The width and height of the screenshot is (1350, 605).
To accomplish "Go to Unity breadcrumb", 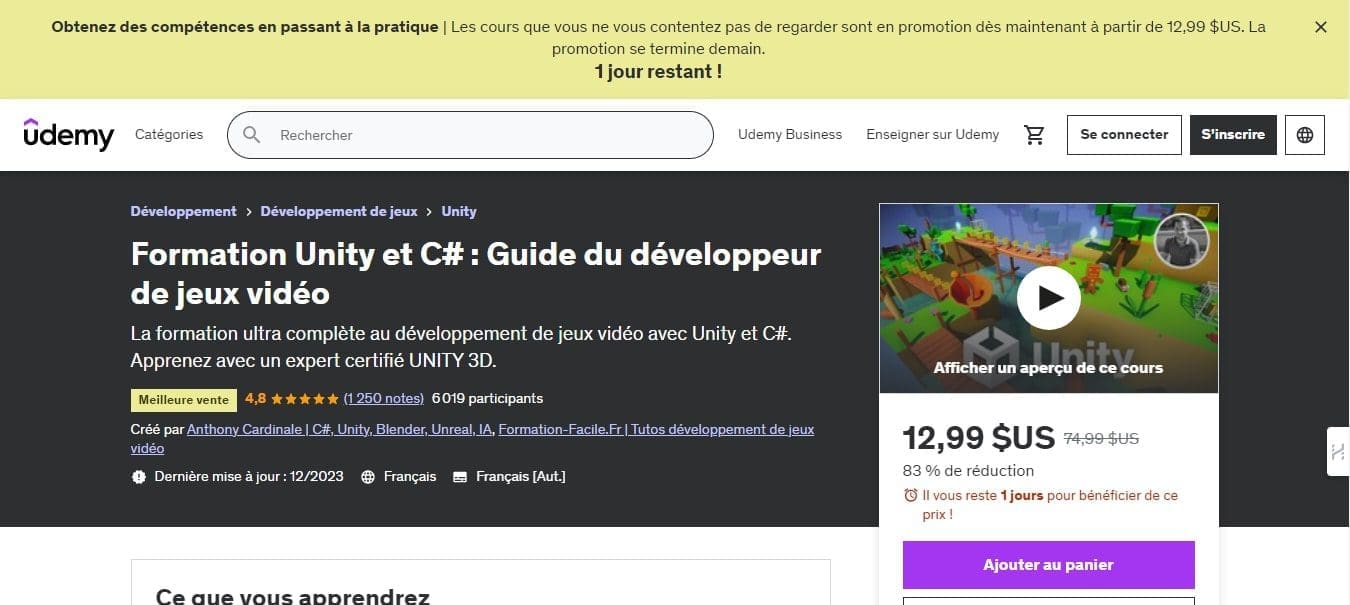I will click(459, 211).
